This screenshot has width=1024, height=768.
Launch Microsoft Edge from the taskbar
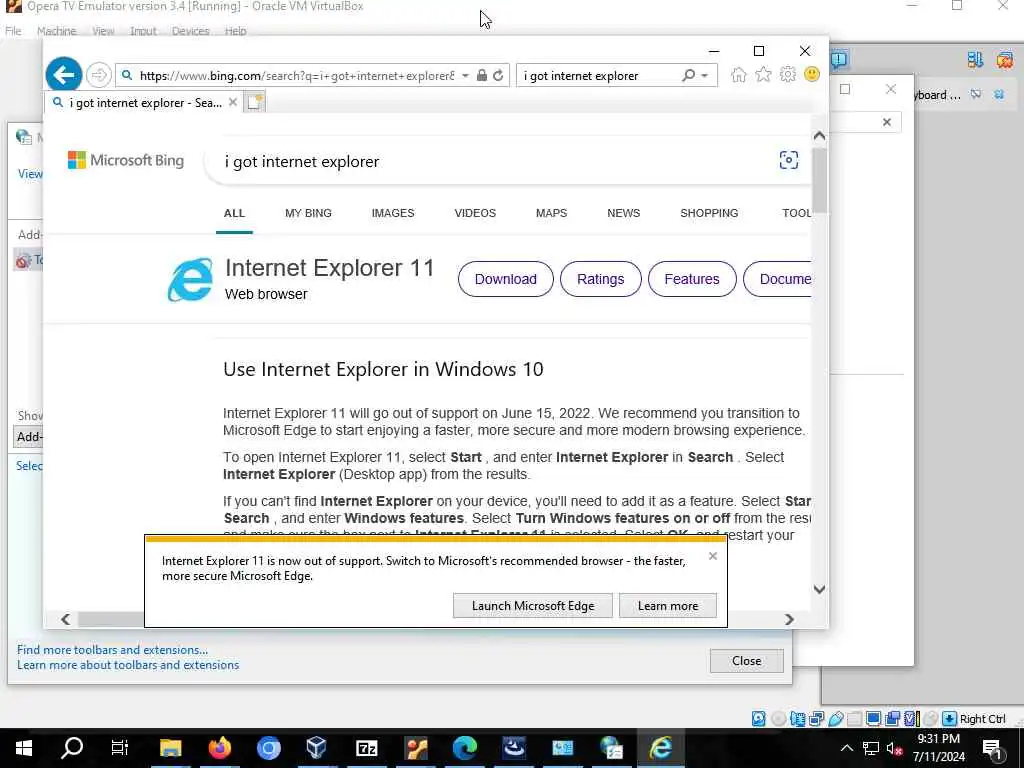(465, 748)
